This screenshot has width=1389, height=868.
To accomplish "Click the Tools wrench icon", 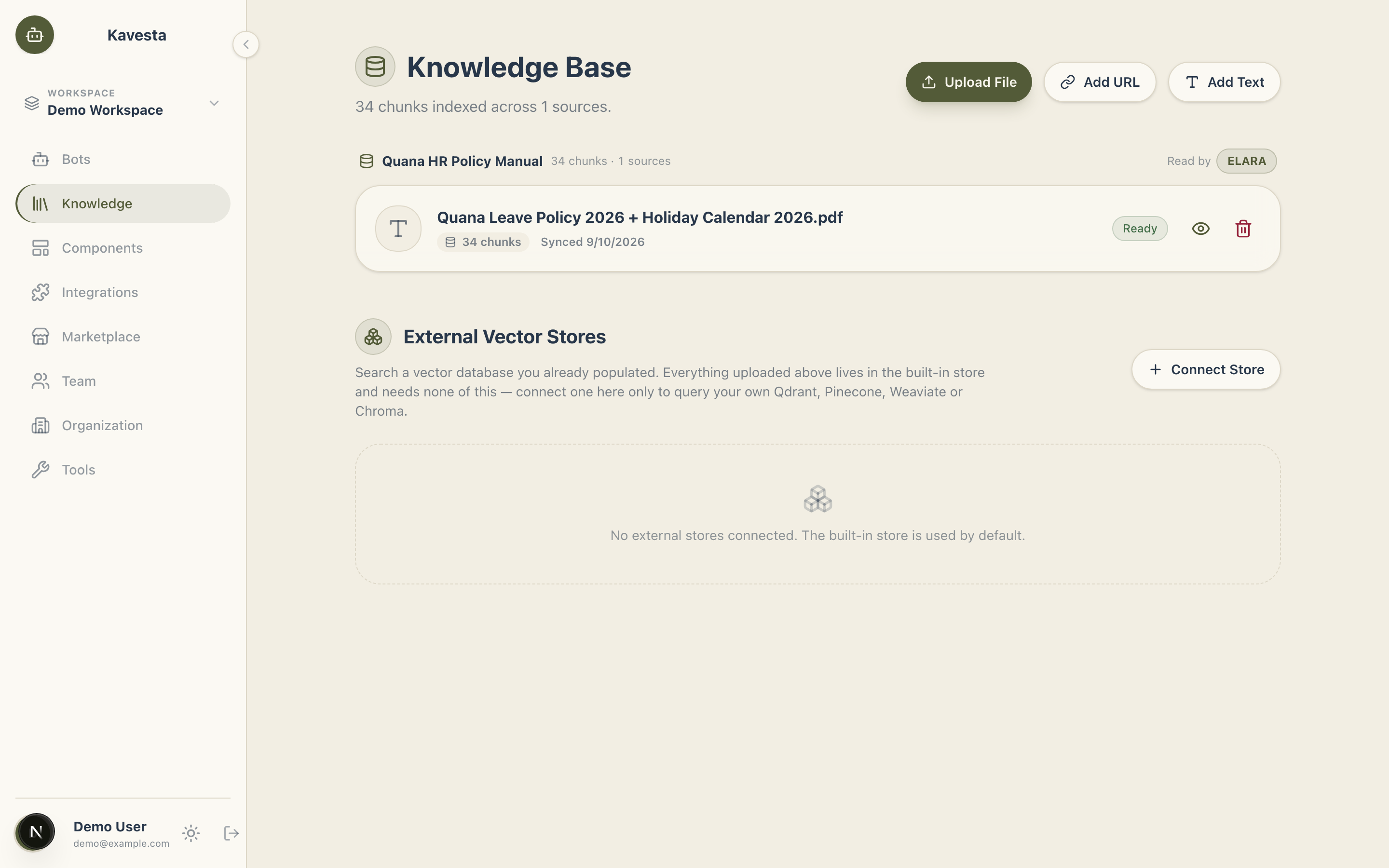I will (x=40, y=470).
